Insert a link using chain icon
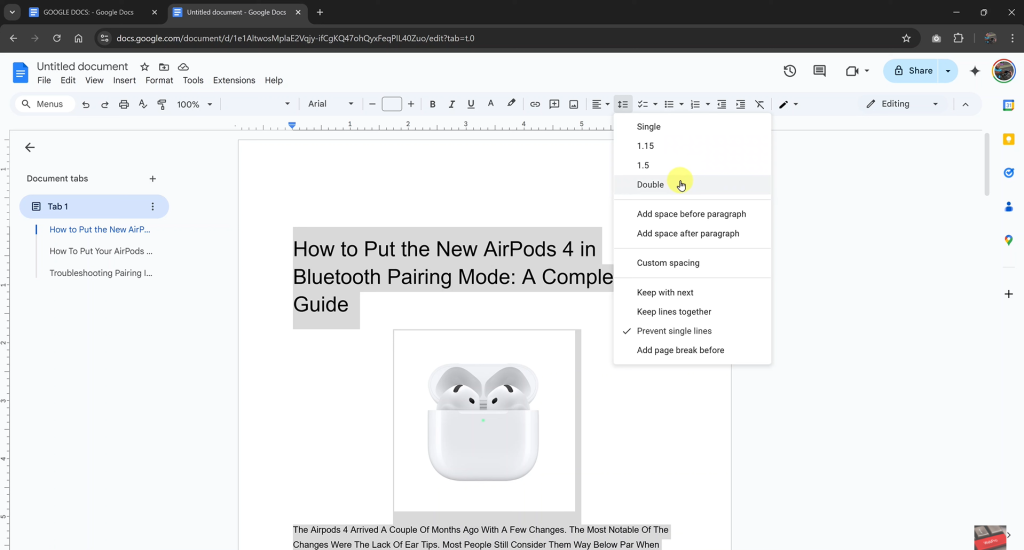This screenshot has width=1024, height=550. coord(535,105)
